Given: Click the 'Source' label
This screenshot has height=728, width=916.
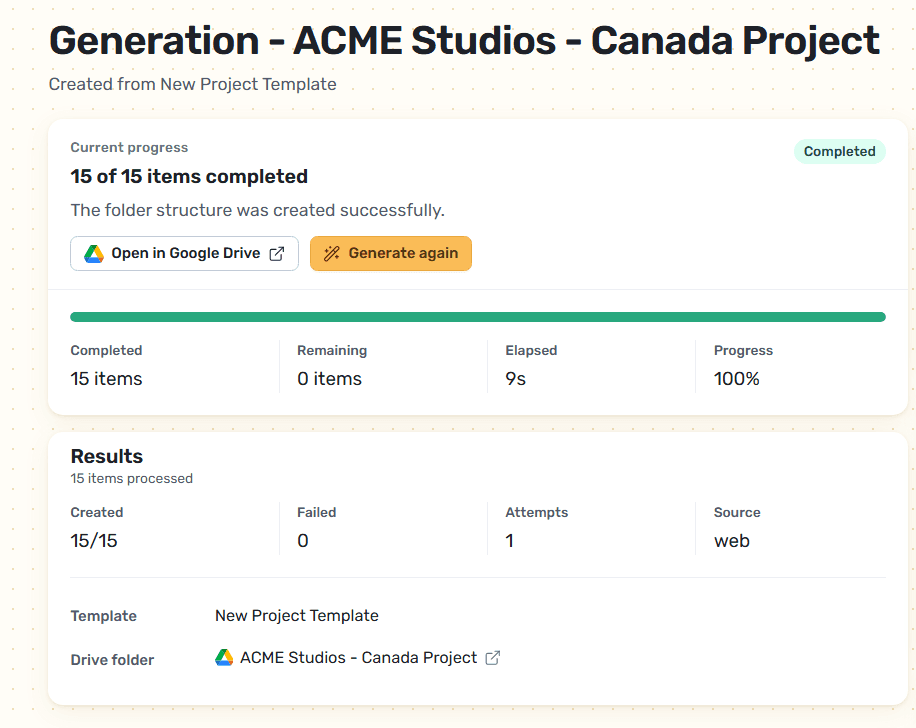Looking at the screenshot, I should (737, 512).
